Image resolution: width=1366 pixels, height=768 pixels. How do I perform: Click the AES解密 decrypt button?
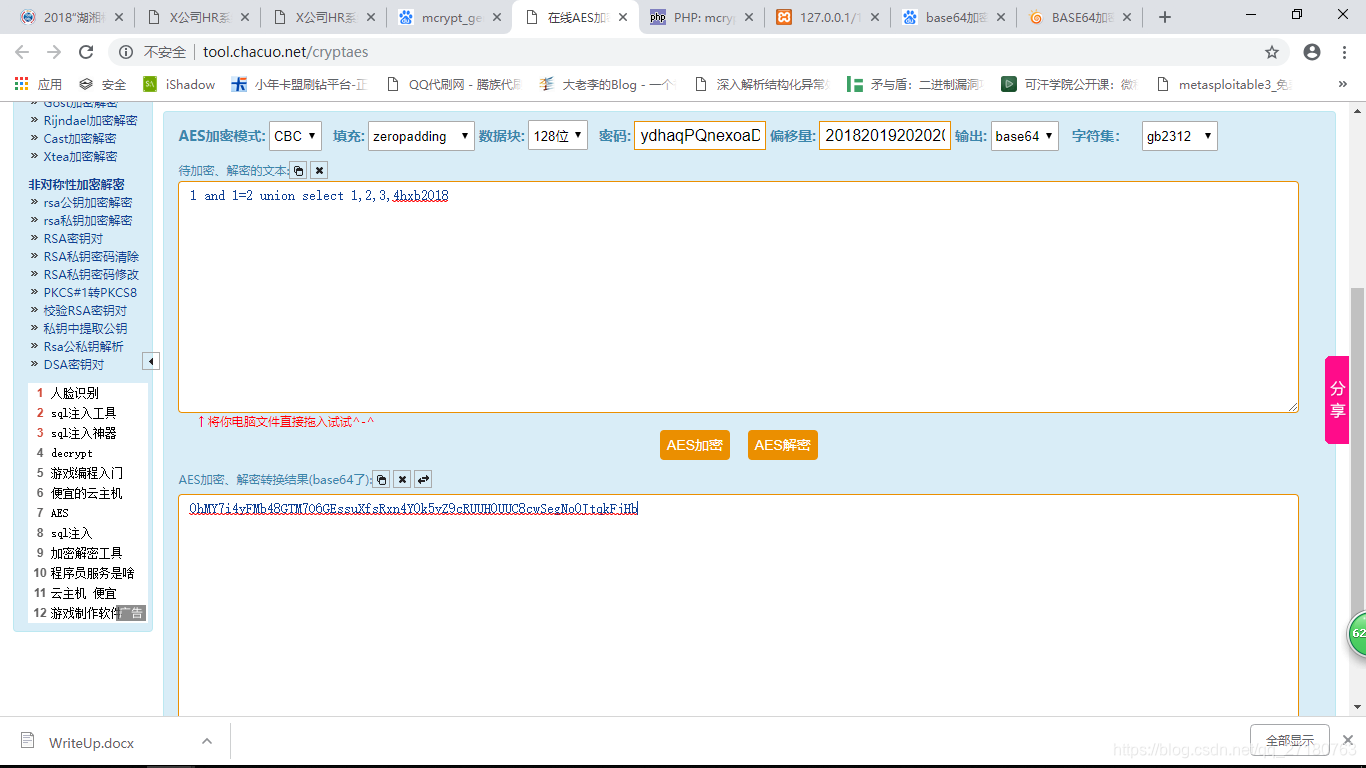pyautogui.click(x=783, y=445)
